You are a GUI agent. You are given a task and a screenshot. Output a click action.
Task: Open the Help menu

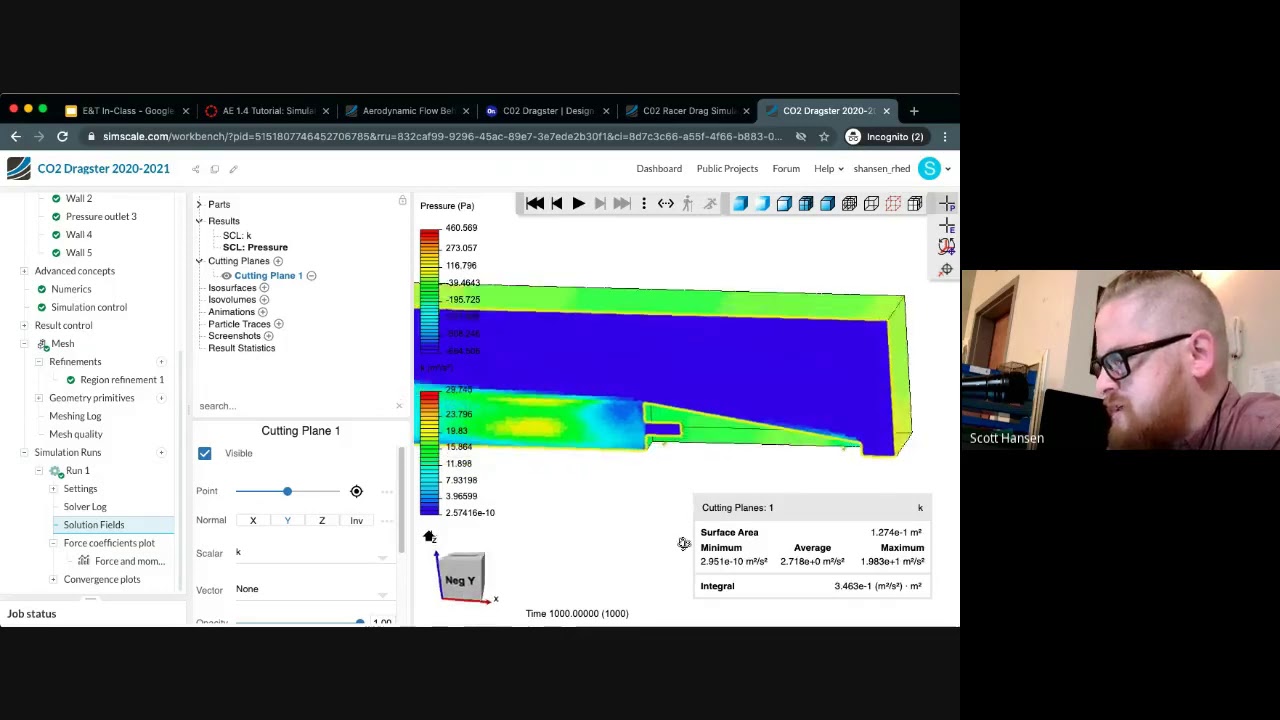click(x=828, y=169)
